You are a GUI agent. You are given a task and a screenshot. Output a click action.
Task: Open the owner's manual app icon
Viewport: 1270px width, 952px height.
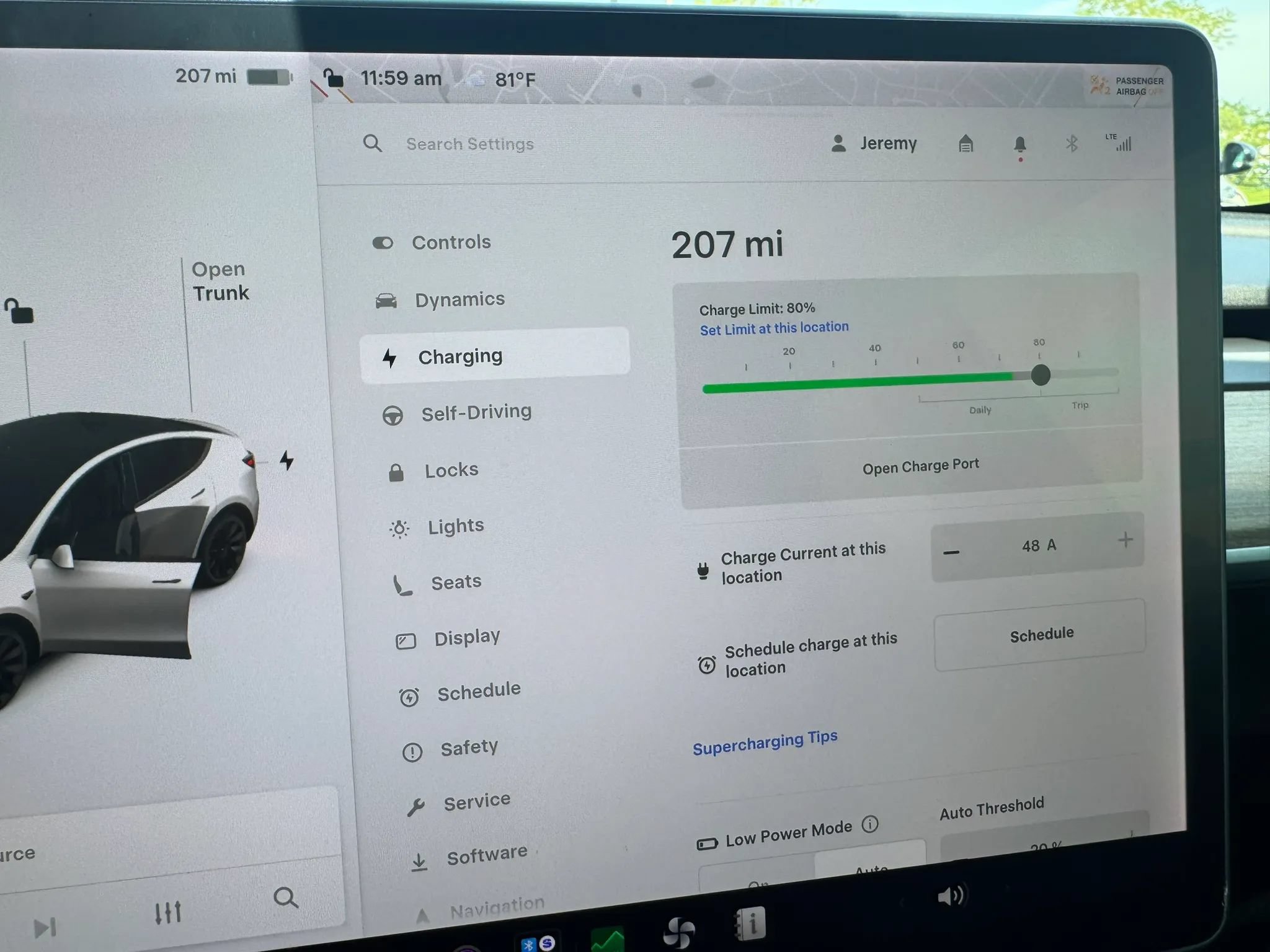(x=750, y=923)
